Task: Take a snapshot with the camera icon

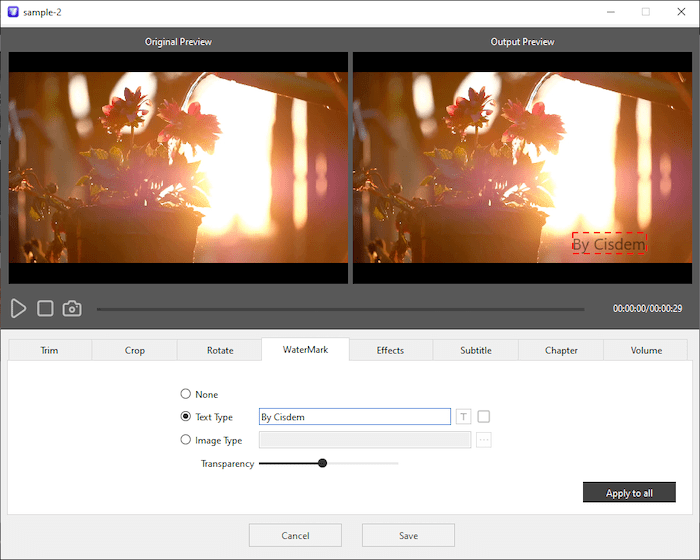Action: coord(72,308)
